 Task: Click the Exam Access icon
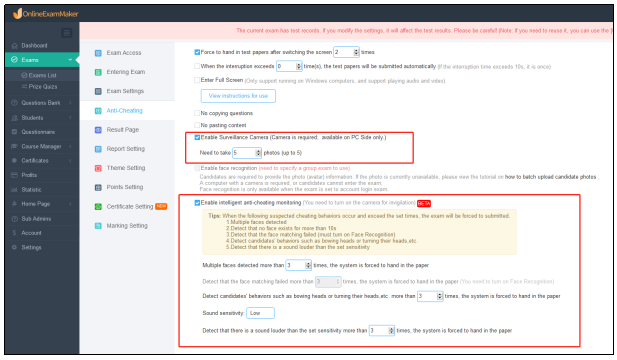(x=98, y=53)
